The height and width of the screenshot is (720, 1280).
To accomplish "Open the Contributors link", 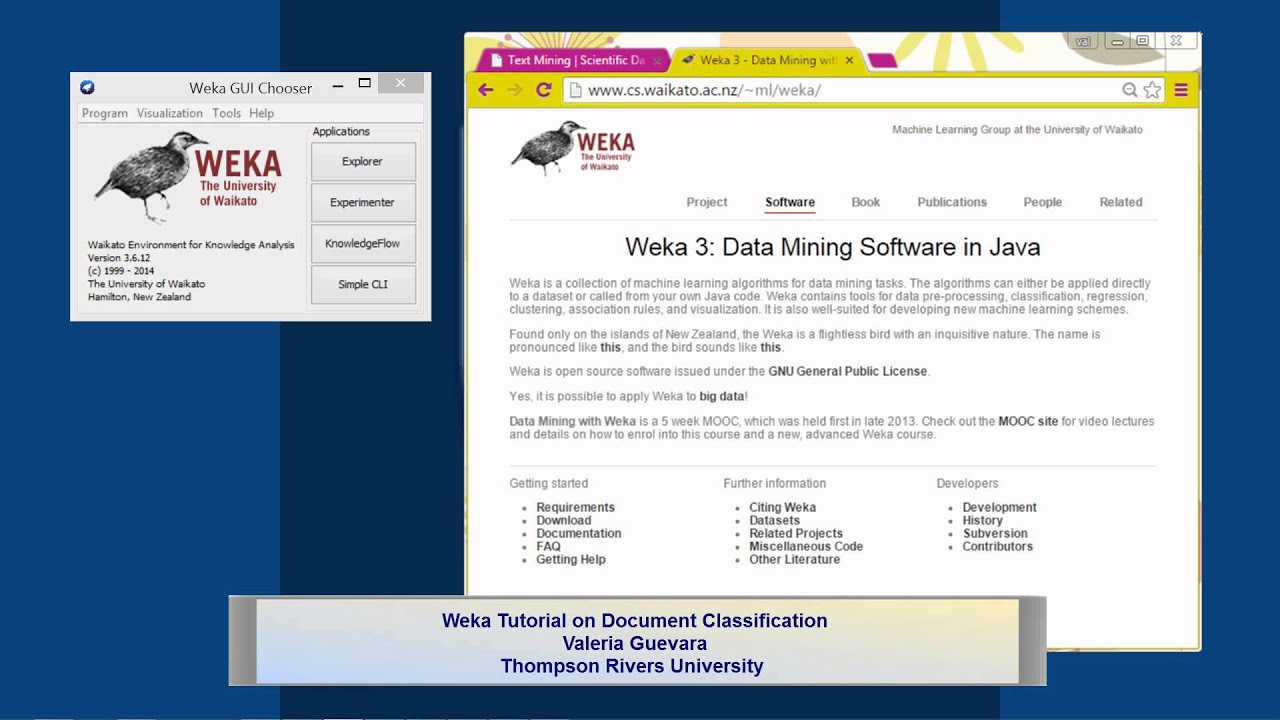I will coord(998,546).
